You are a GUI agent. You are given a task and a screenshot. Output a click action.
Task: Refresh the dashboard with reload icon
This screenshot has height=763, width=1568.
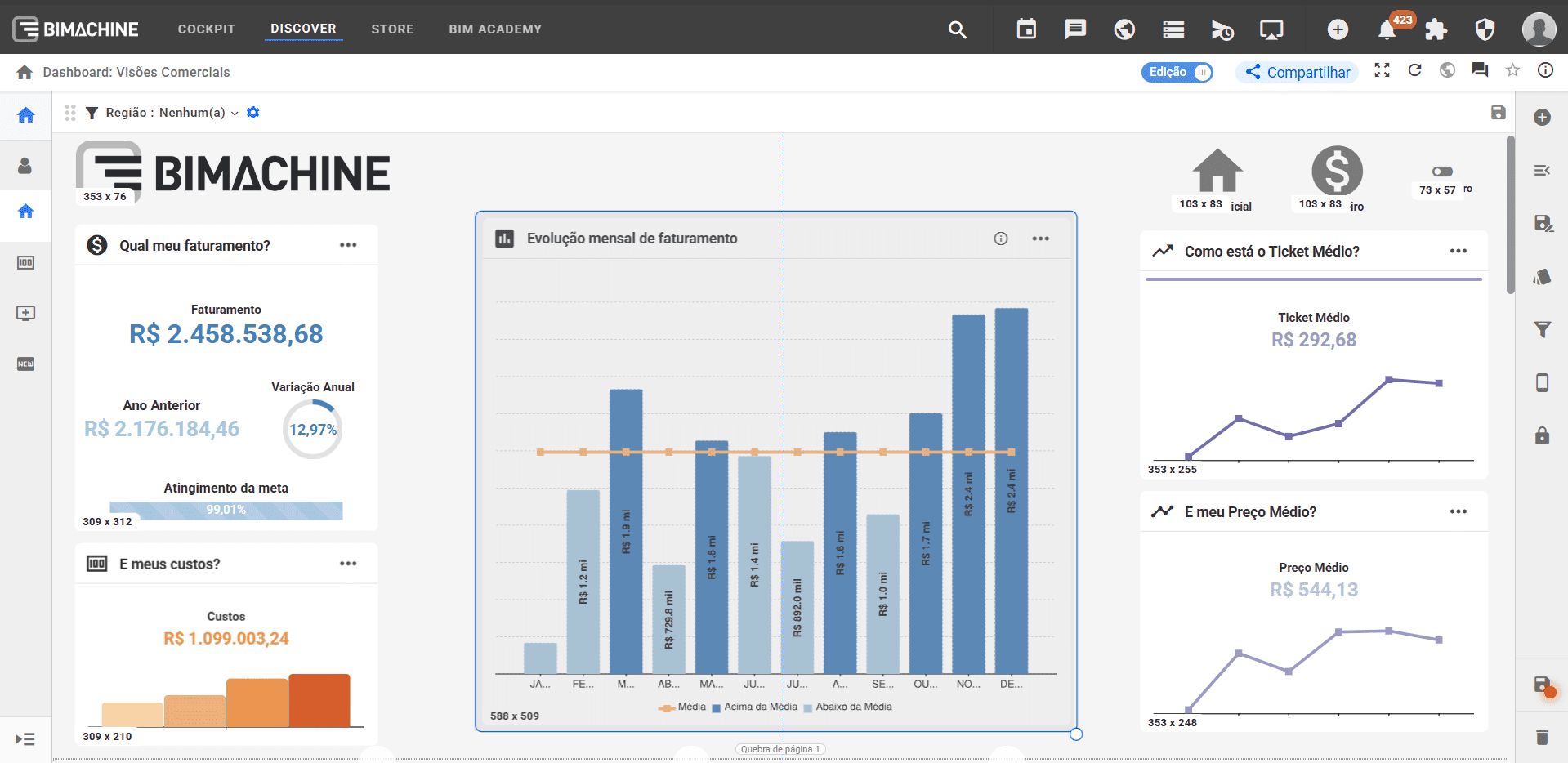[1414, 70]
